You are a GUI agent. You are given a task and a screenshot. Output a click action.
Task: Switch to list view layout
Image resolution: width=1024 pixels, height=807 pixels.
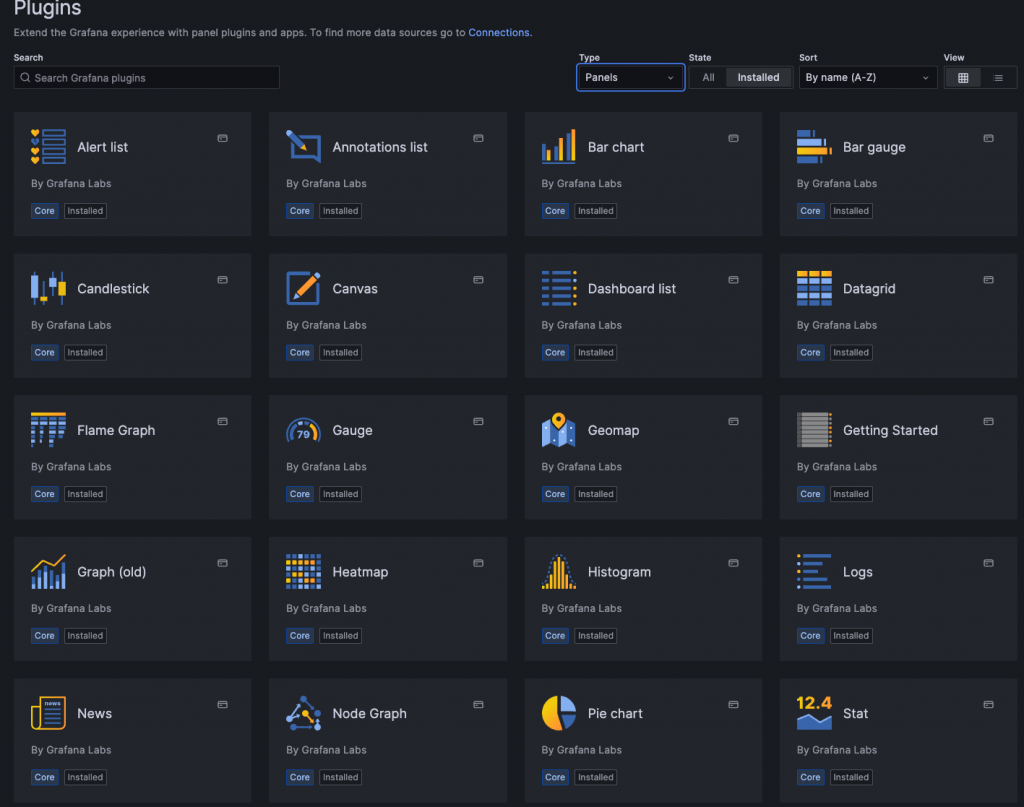point(998,78)
